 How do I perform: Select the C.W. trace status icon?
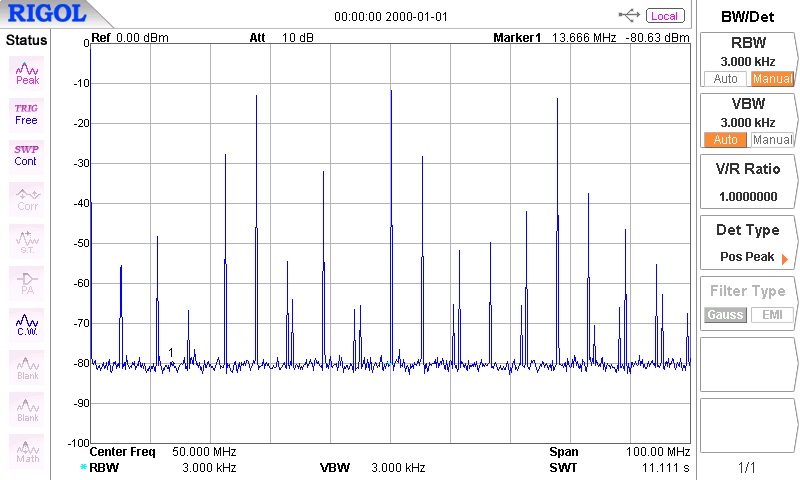coord(27,325)
